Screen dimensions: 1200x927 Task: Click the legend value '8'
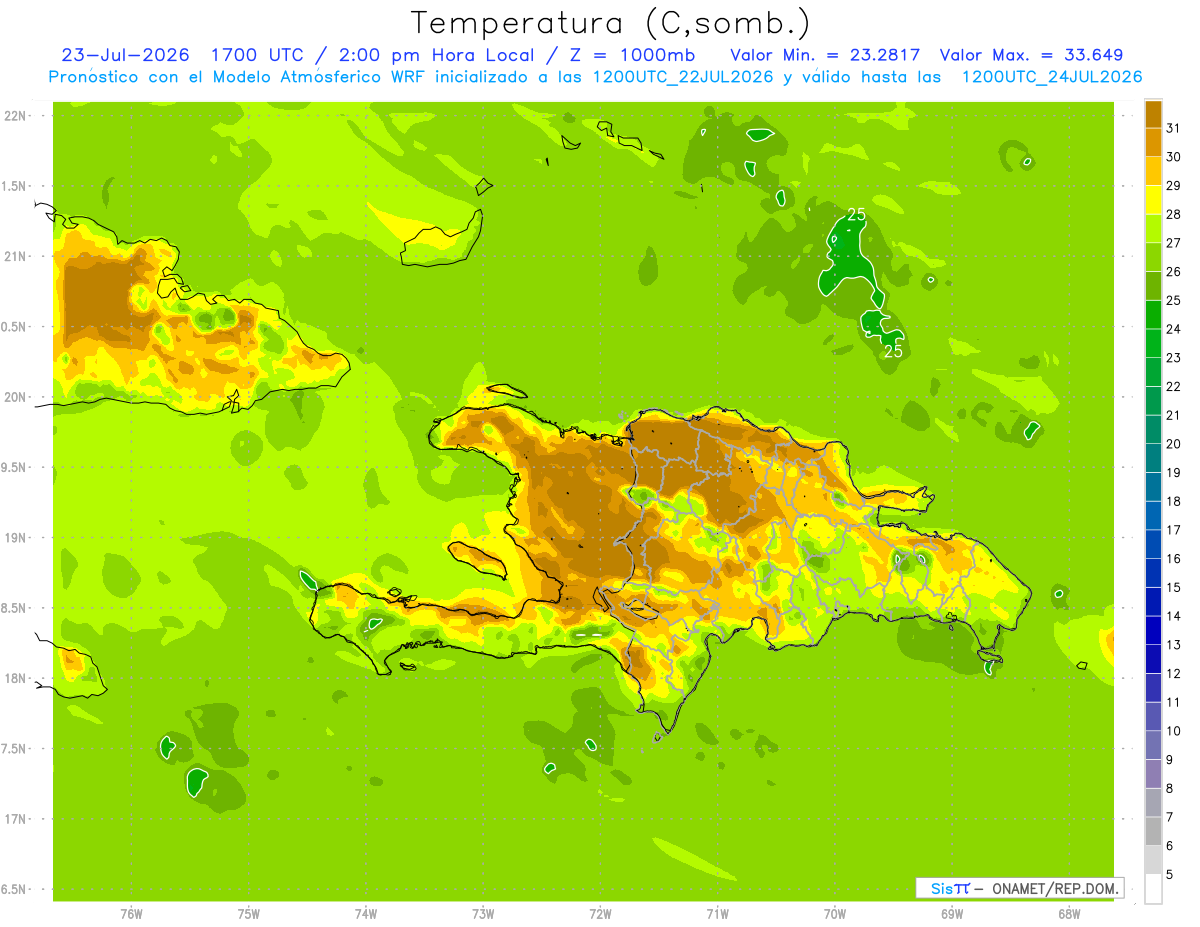pos(1170,788)
